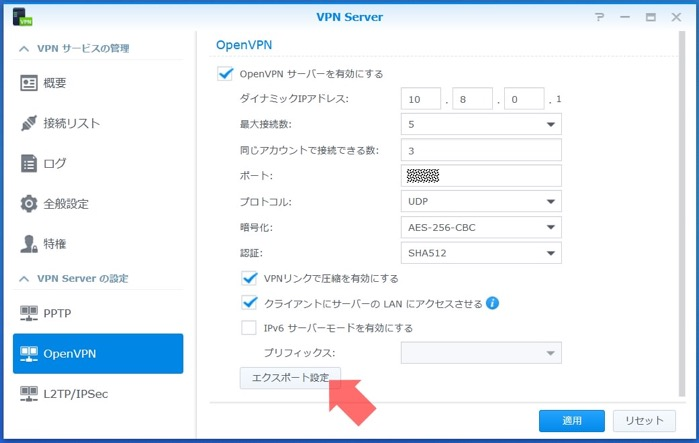699x443 pixels.
Task: Open the ログ page
Action: tap(98, 164)
